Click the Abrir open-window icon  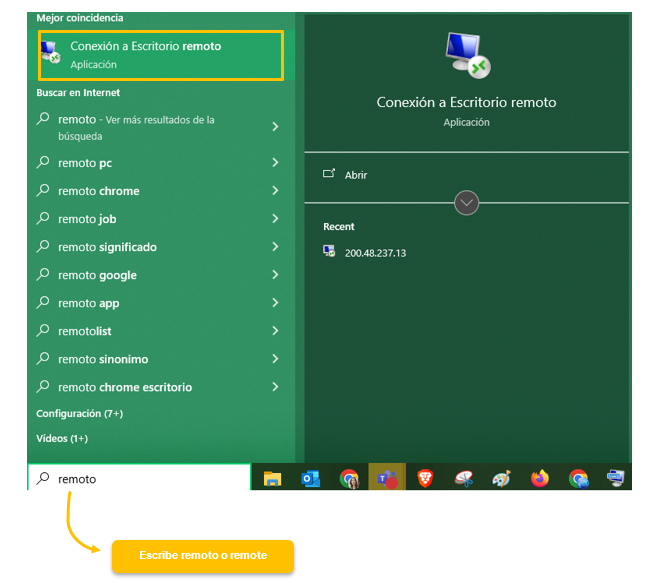pyautogui.click(x=329, y=173)
